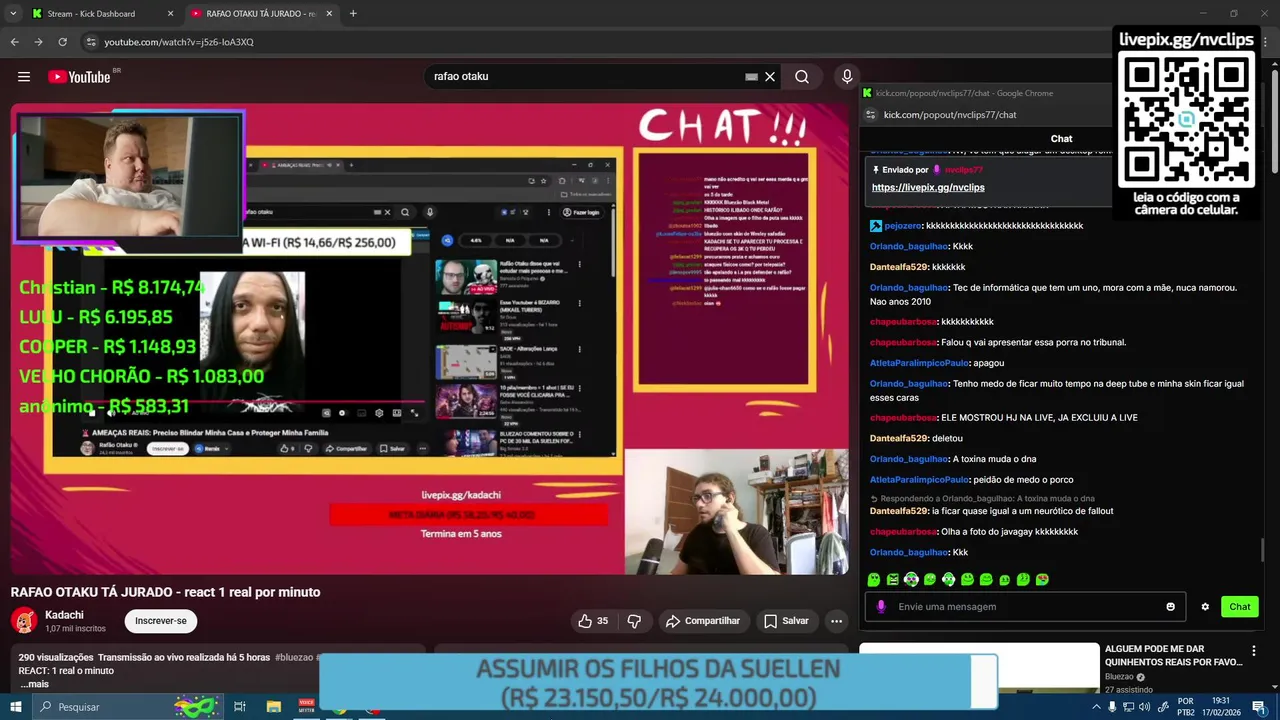Open the livepix.gg/nvclips link in chat
The width and height of the screenshot is (1280, 720).
(928, 187)
